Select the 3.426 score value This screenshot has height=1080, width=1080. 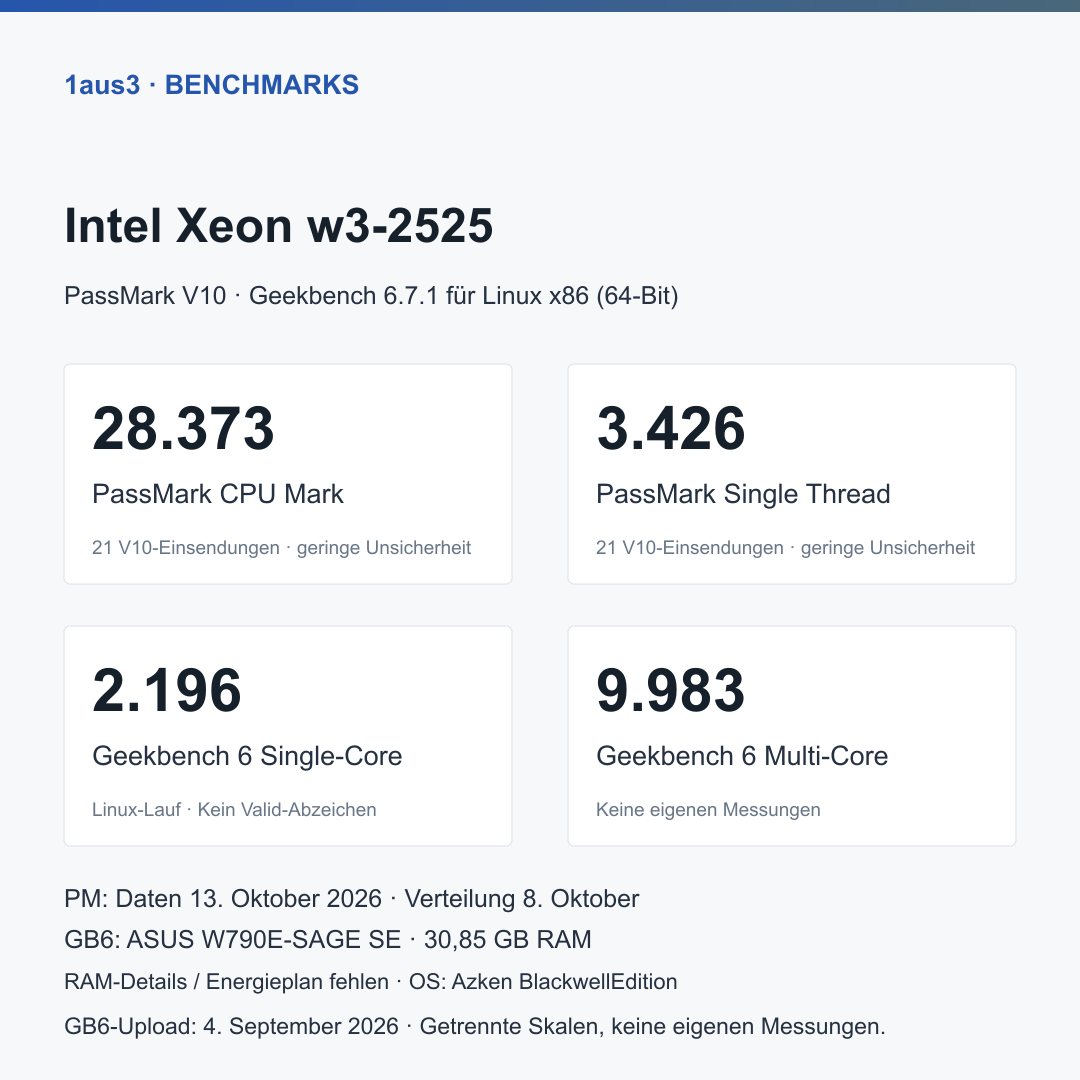coord(671,428)
